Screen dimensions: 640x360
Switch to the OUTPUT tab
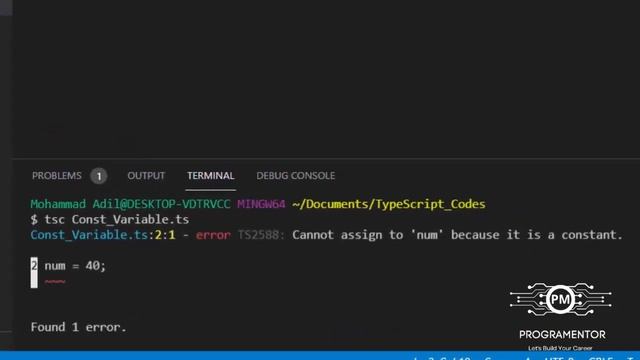pos(146,176)
